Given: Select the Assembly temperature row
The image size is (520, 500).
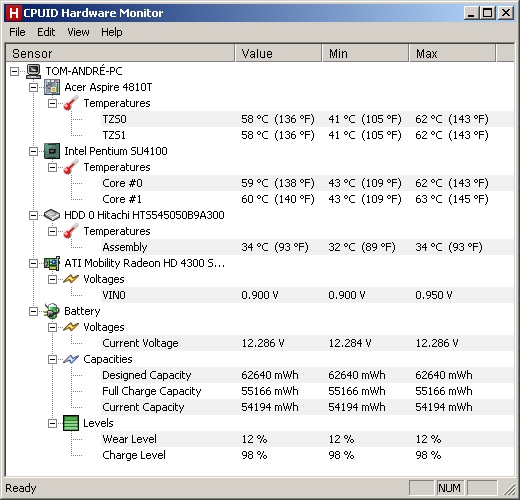Looking at the screenshot, I should click(x=307, y=247).
